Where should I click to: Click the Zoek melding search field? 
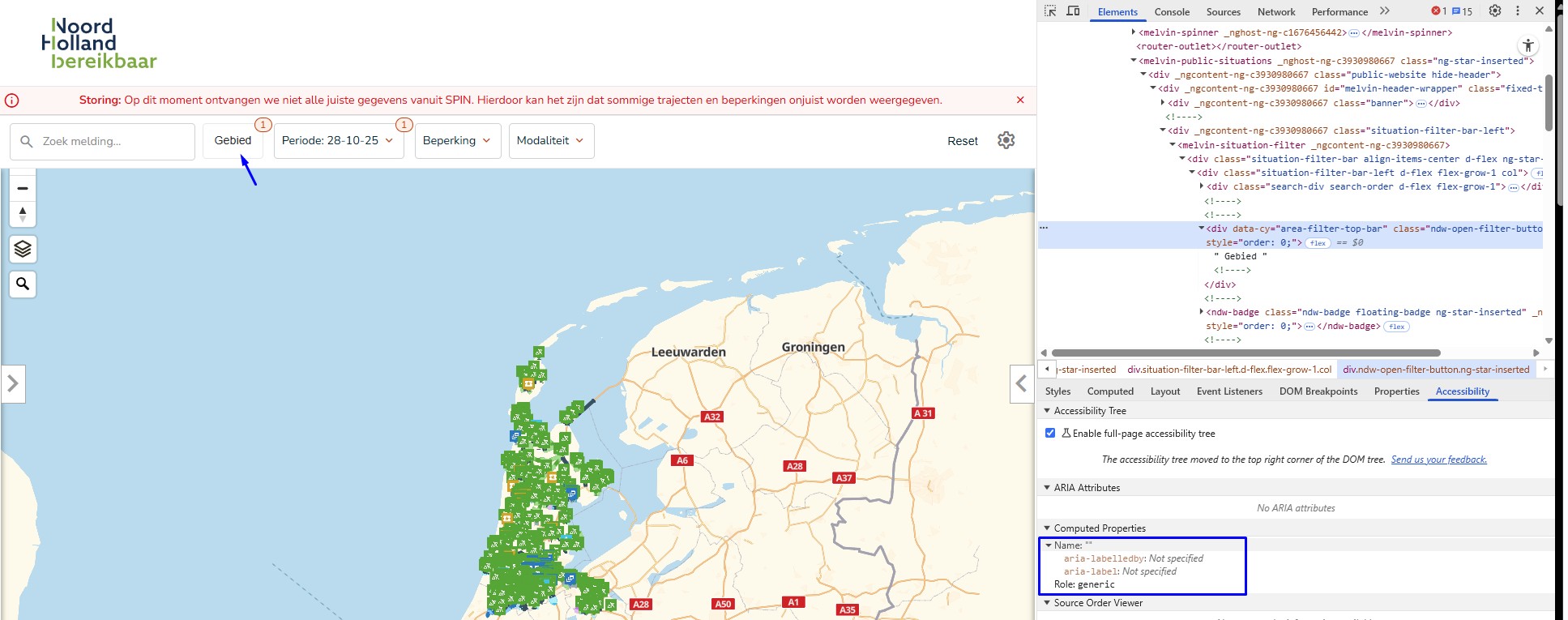[103, 141]
